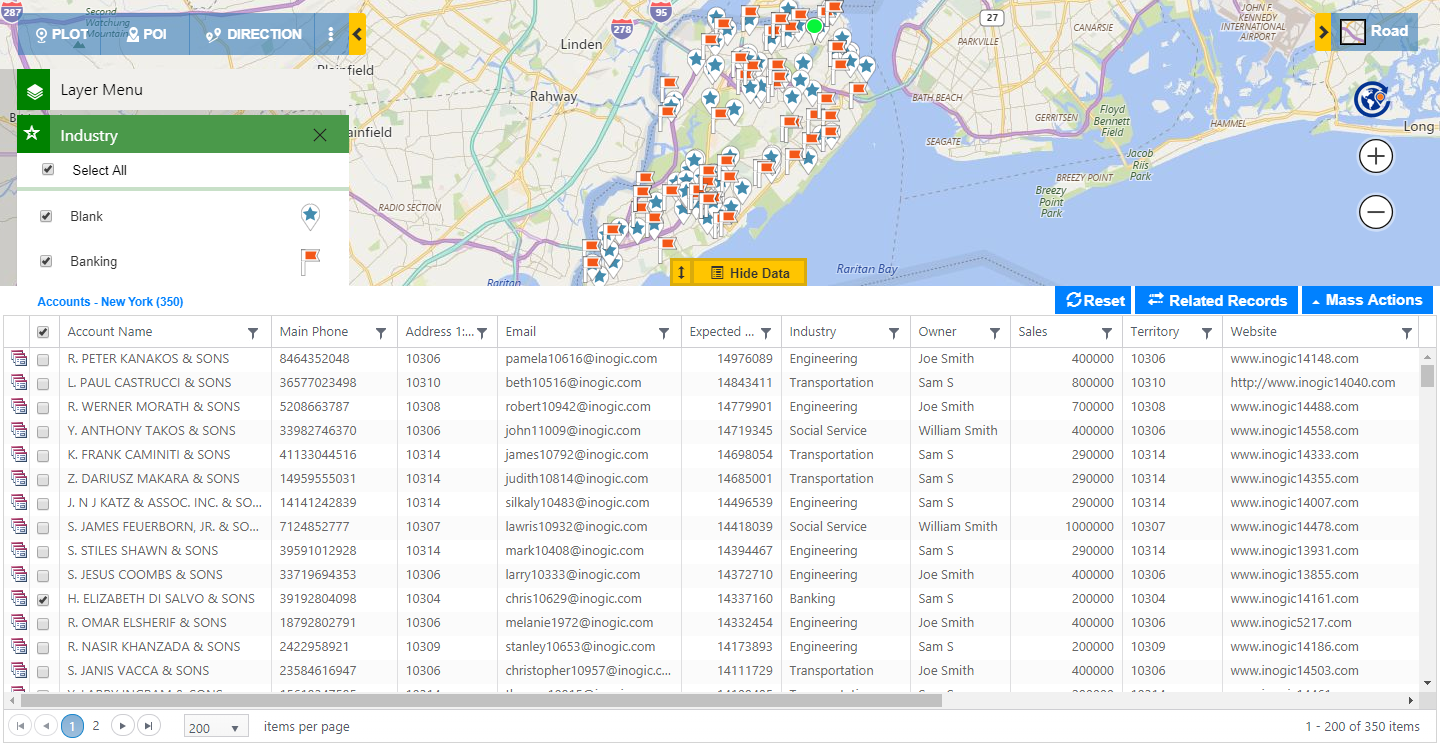
Task: Expand the Mass Actions menu
Action: coord(1367,300)
